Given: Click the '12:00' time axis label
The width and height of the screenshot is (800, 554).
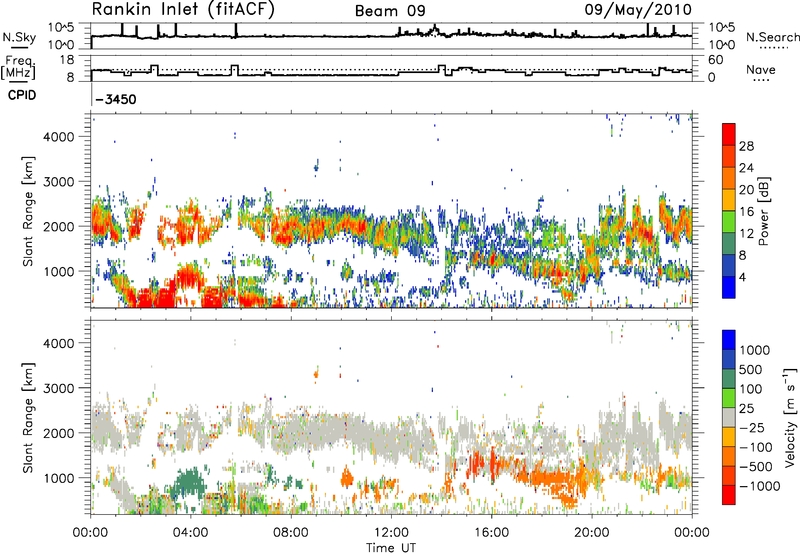Looking at the screenshot, I should click(391, 533).
